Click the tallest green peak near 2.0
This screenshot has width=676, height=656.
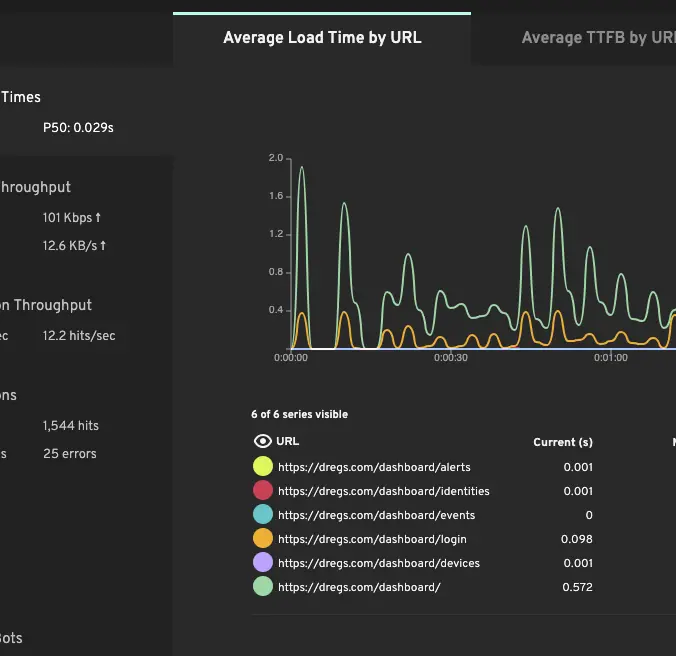point(302,167)
